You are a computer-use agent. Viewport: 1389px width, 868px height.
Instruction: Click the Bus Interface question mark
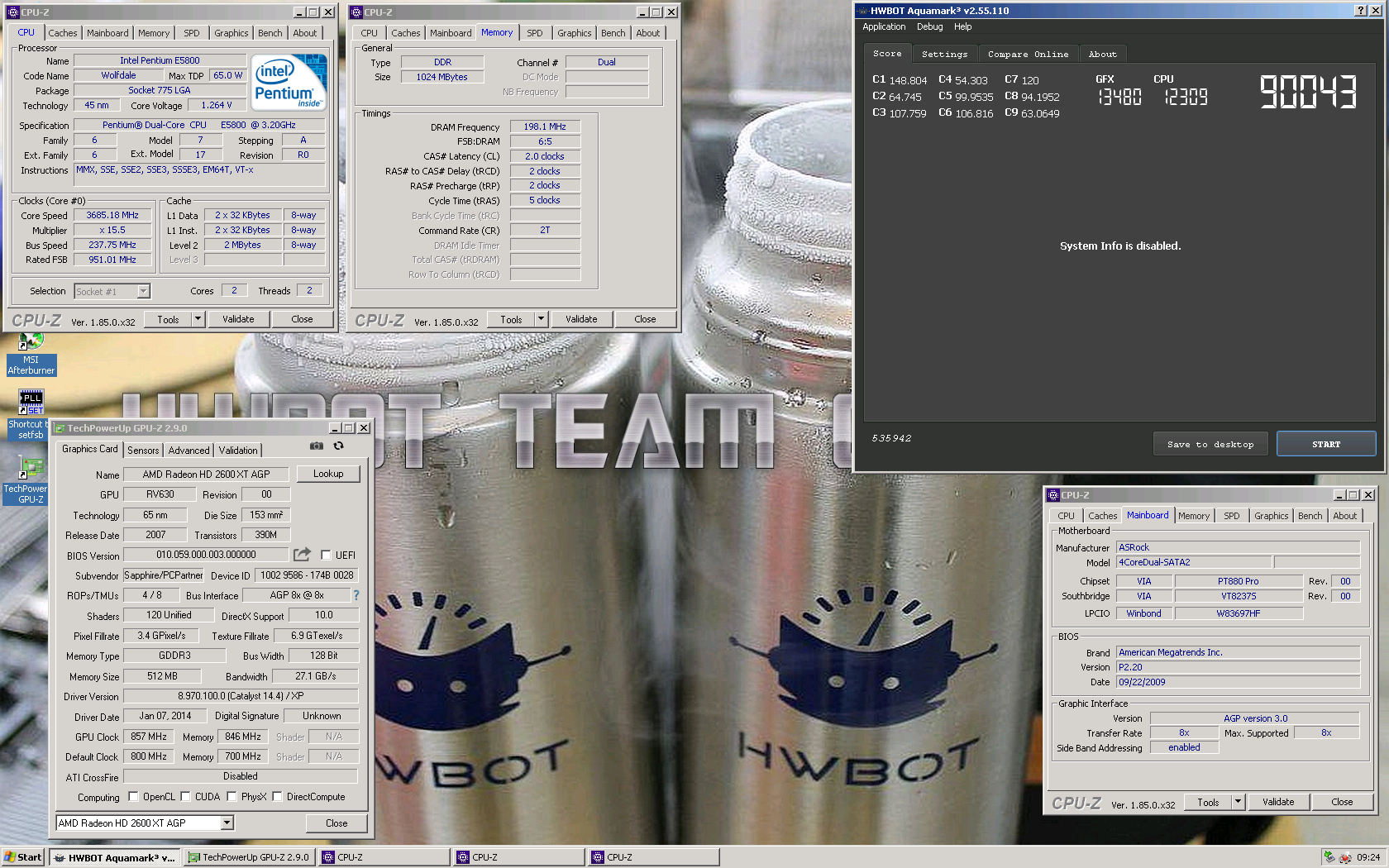coord(356,595)
